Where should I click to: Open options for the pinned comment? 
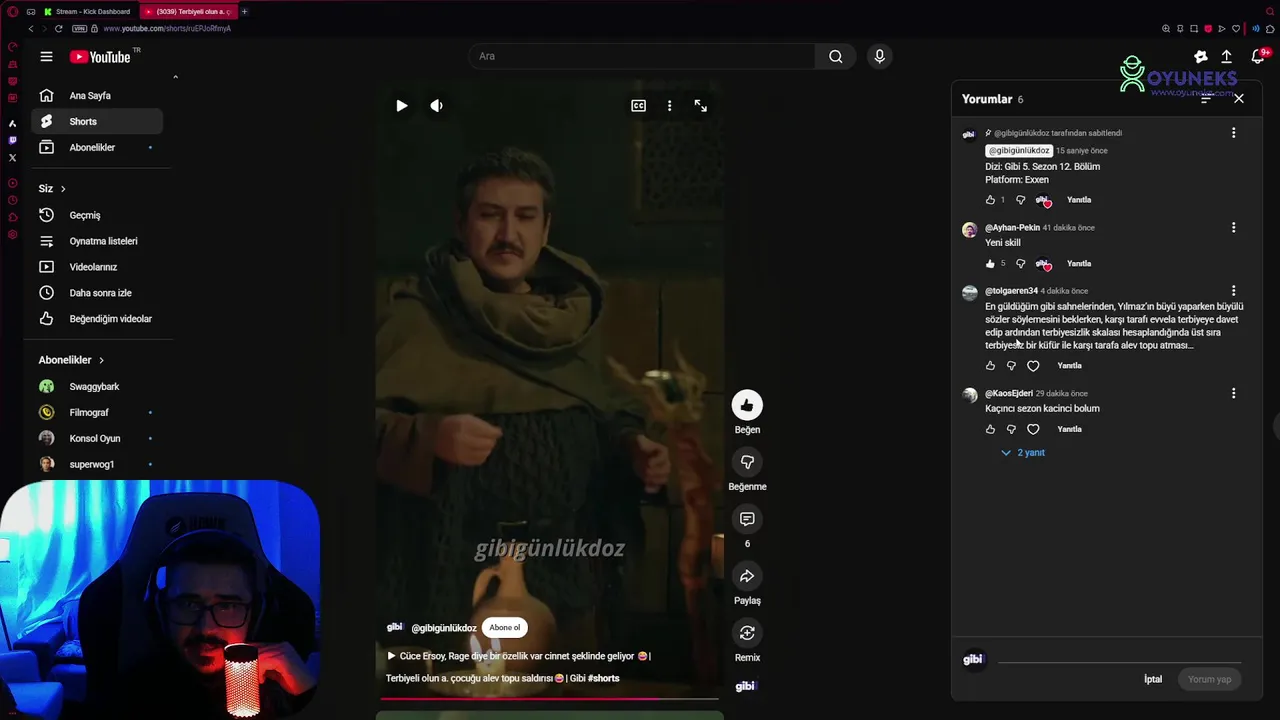point(1233,133)
